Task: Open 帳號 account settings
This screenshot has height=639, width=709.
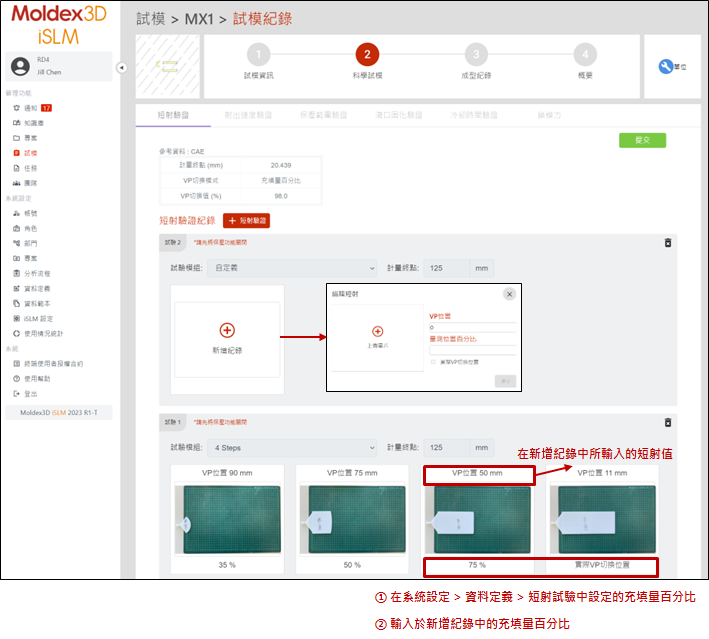Action: tap(25, 213)
